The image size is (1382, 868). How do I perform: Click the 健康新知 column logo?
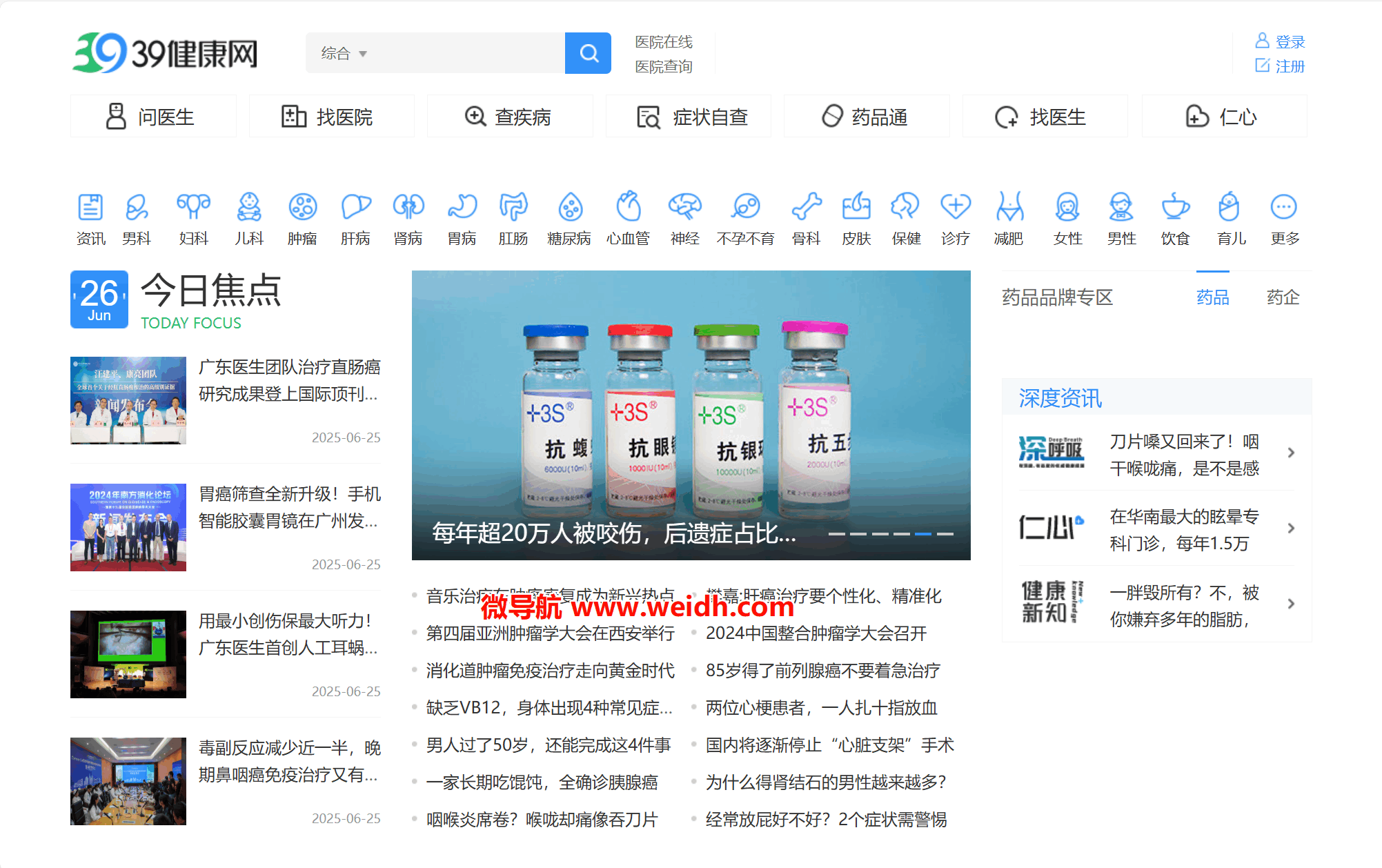[1052, 602]
